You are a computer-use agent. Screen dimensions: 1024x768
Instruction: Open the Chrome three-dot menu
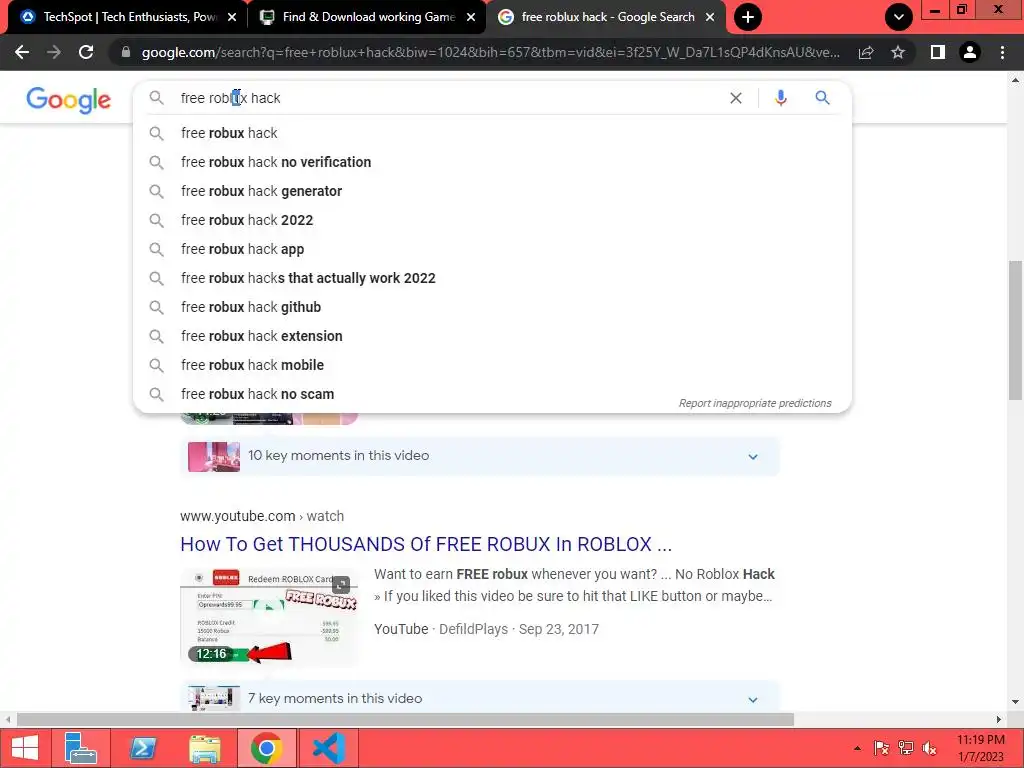tap(1002, 52)
